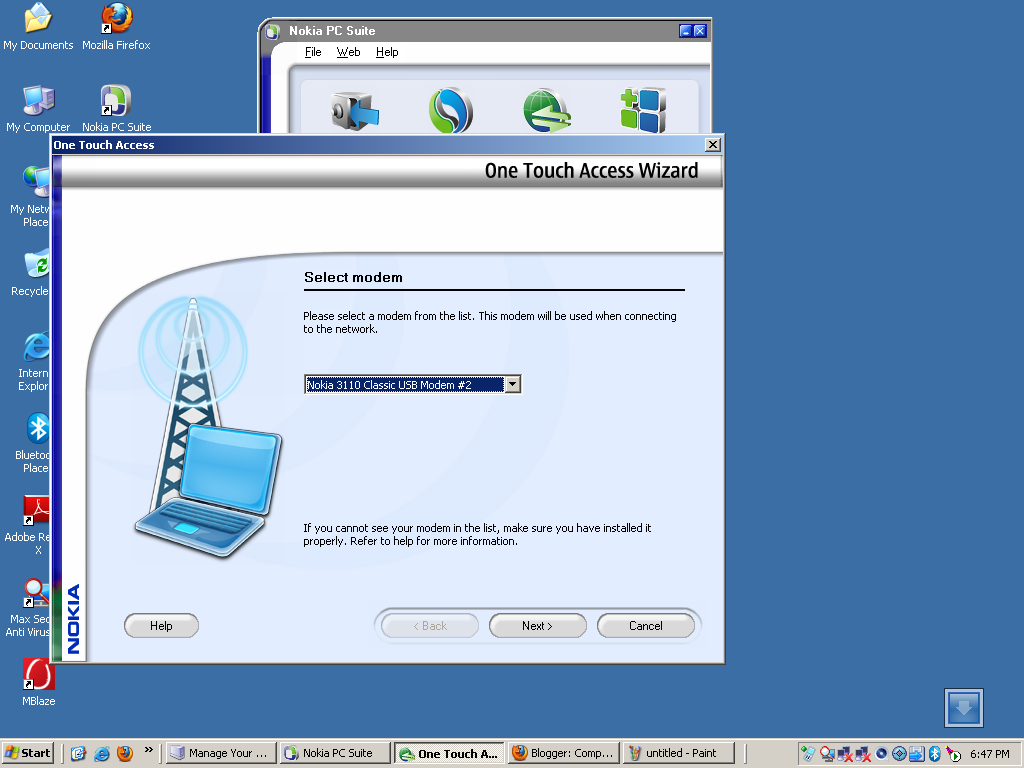The image size is (1024, 768).
Task: Select the Adobe Reader X desktop icon
Action: 27,525
